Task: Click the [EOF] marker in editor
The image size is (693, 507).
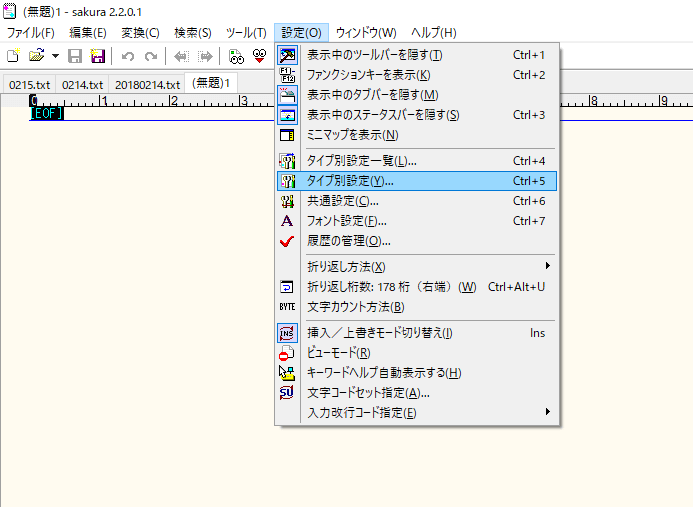Action: click(x=47, y=114)
